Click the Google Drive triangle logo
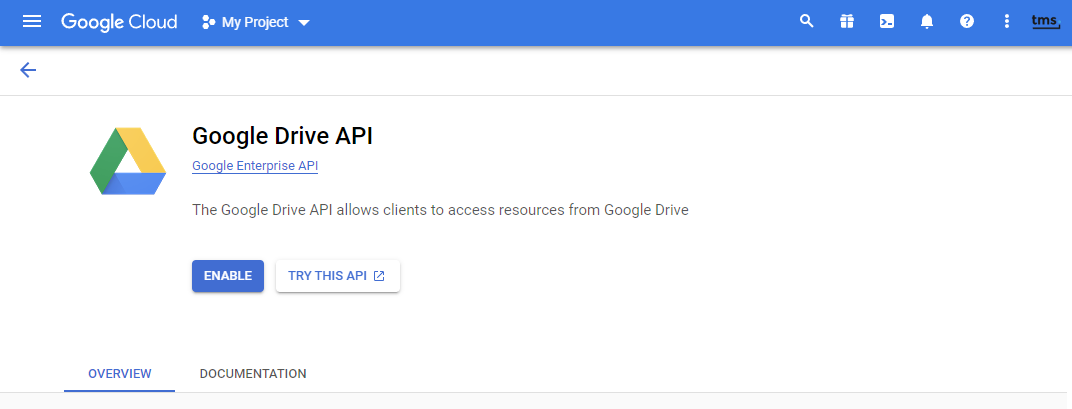Image resolution: width=1072 pixels, height=409 pixels. 128,162
